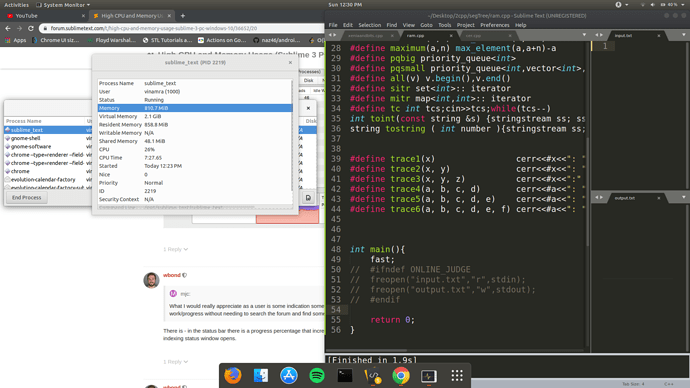Open System Monitor dock icon
690x388 pixels.
429,376
